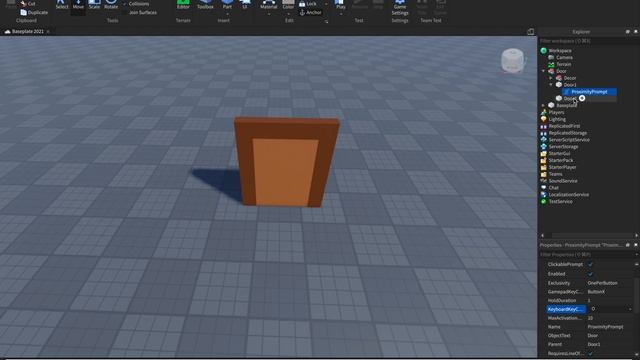Open the Toolbox panel

[x=205, y=5]
